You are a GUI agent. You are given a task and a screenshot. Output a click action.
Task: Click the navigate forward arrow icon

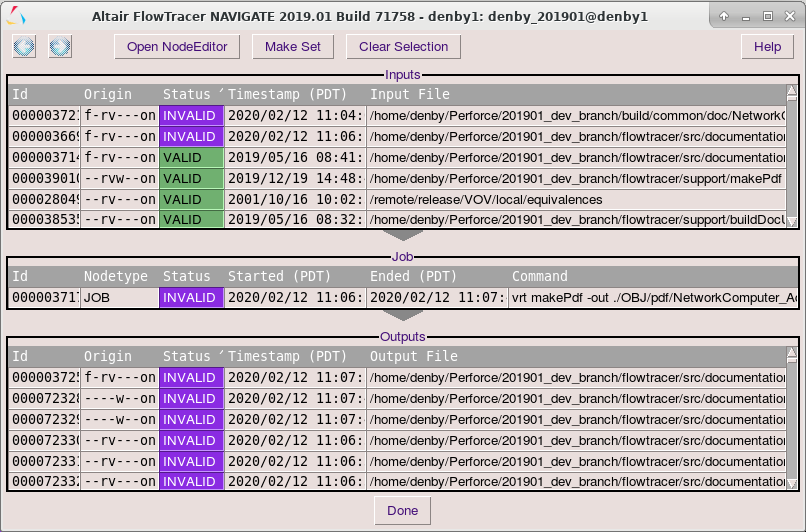click(60, 47)
